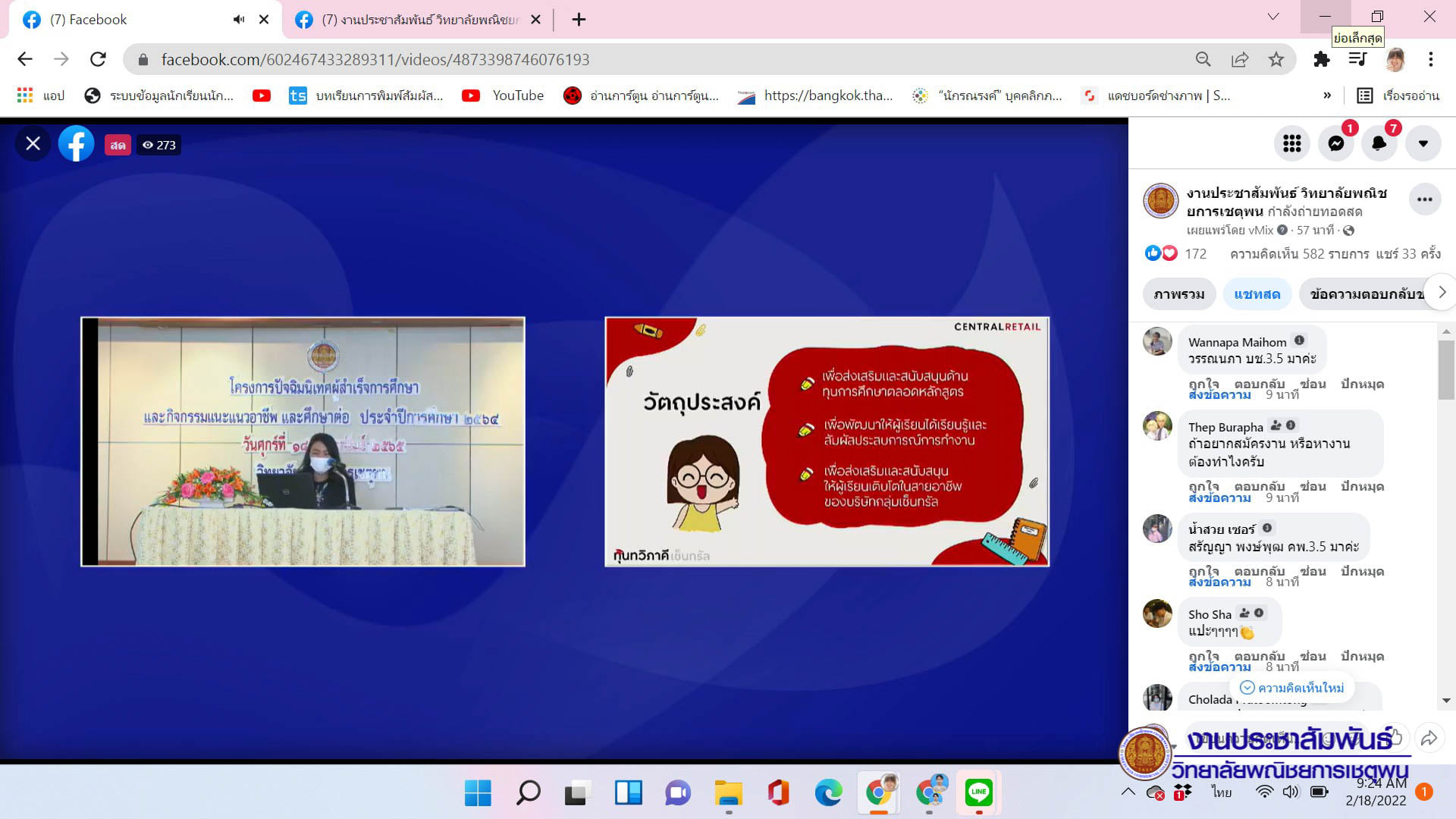Click the share arrow icon on the post
Image resolution: width=1456 pixels, height=819 pixels.
1429,738
